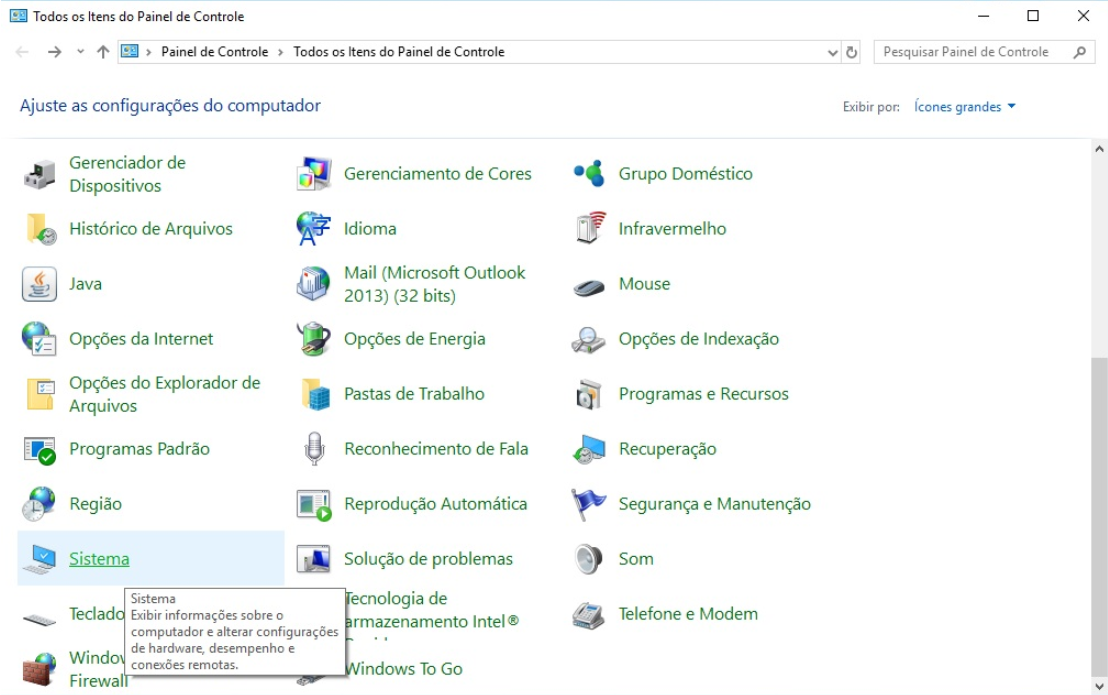The width and height of the screenshot is (1108, 695).
Task: Click the Gerenciador de Dispositivos icon
Action: [40, 174]
